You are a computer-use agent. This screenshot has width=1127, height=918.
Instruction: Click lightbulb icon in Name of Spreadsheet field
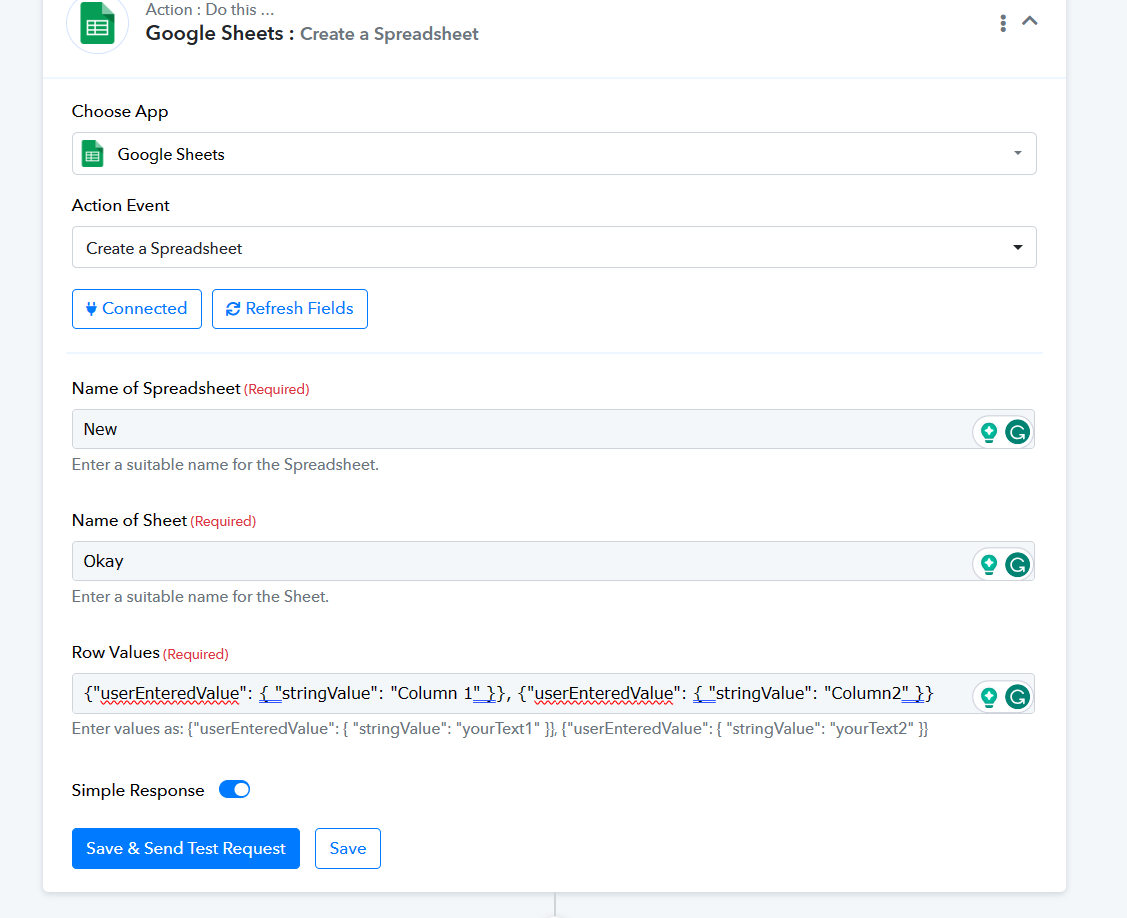[x=989, y=432]
